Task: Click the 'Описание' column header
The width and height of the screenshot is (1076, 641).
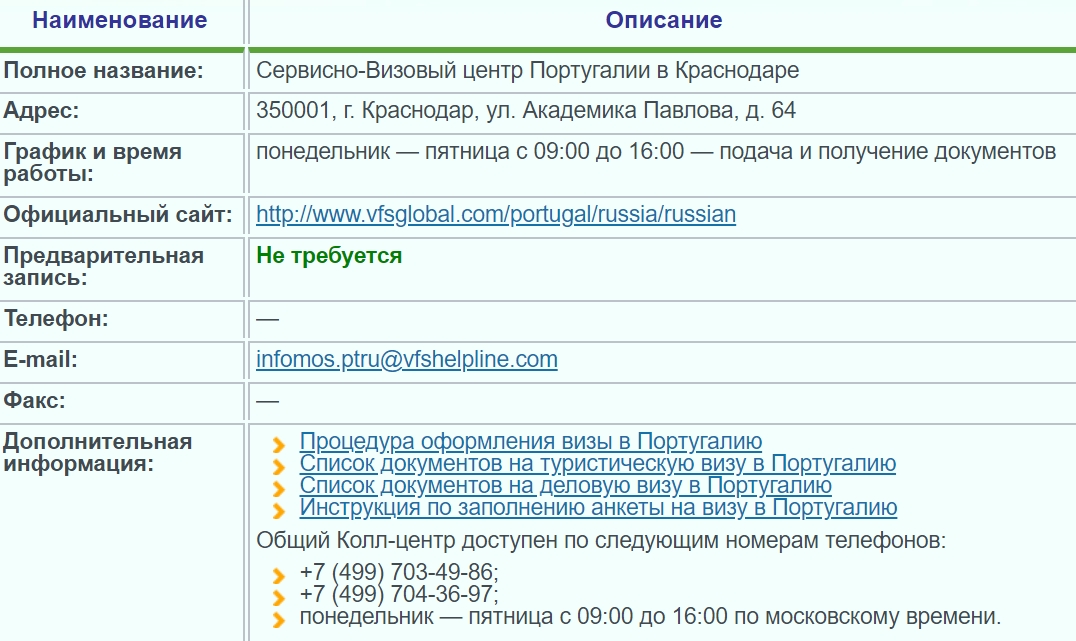Action: click(663, 20)
